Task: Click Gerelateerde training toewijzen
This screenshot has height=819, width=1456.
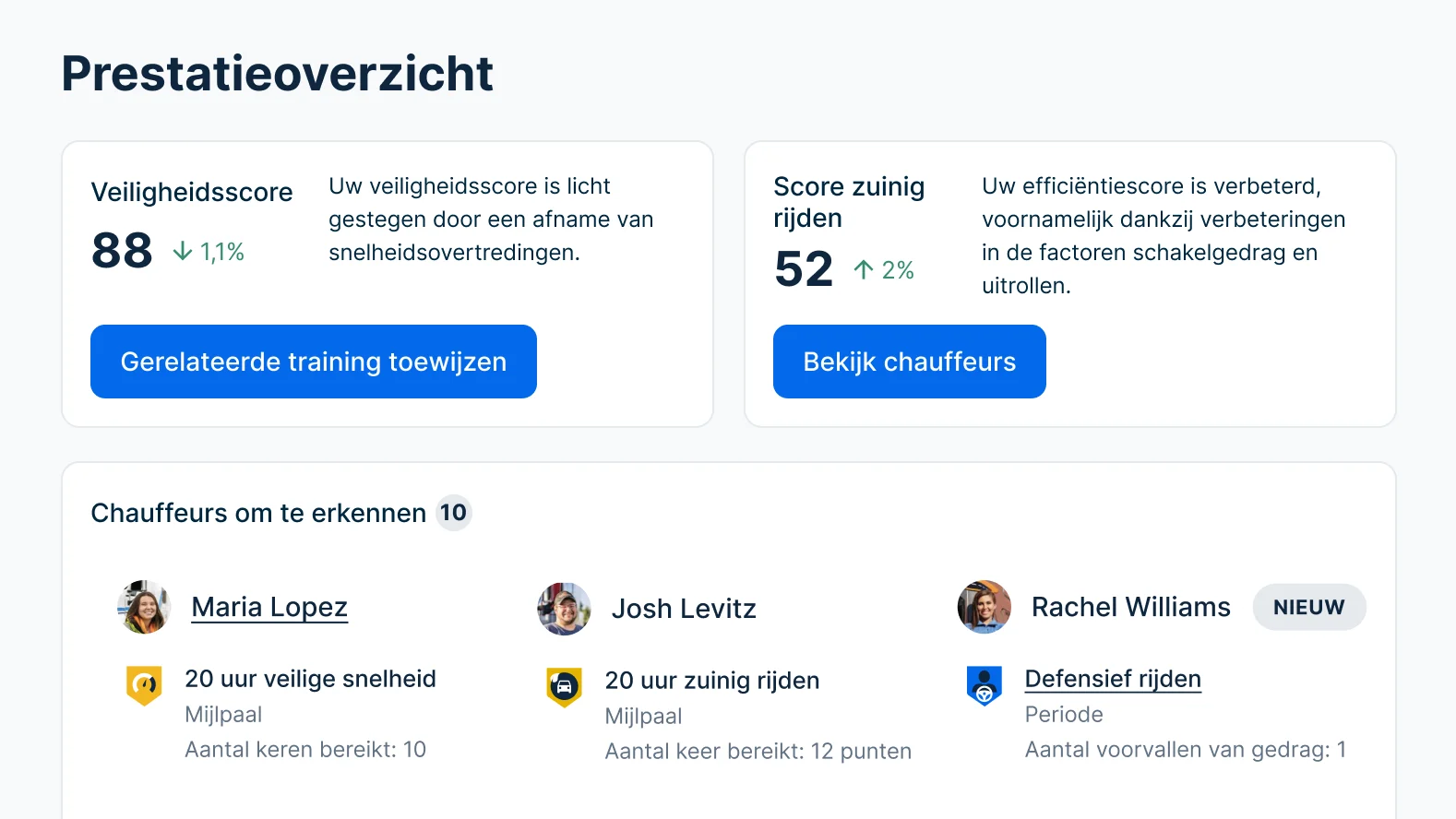Action: [x=313, y=362]
